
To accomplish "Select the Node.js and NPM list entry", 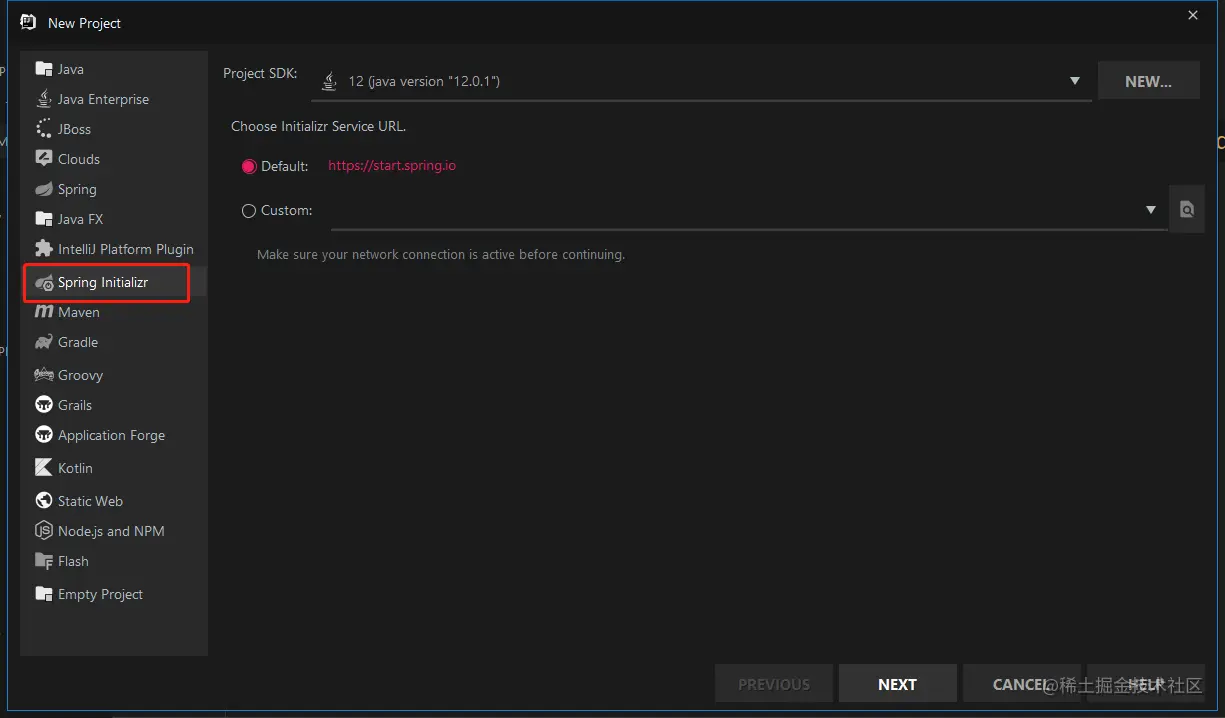I will tap(114, 531).
